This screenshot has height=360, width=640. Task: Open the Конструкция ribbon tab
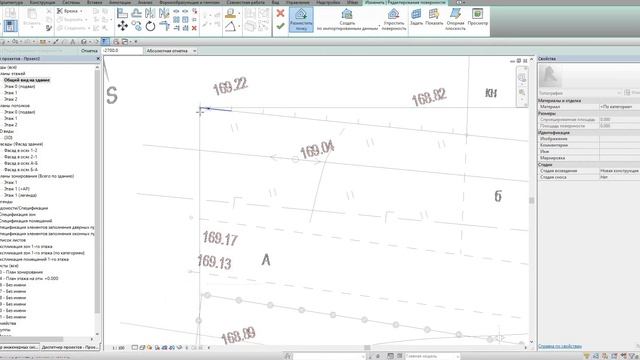pos(42,2)
